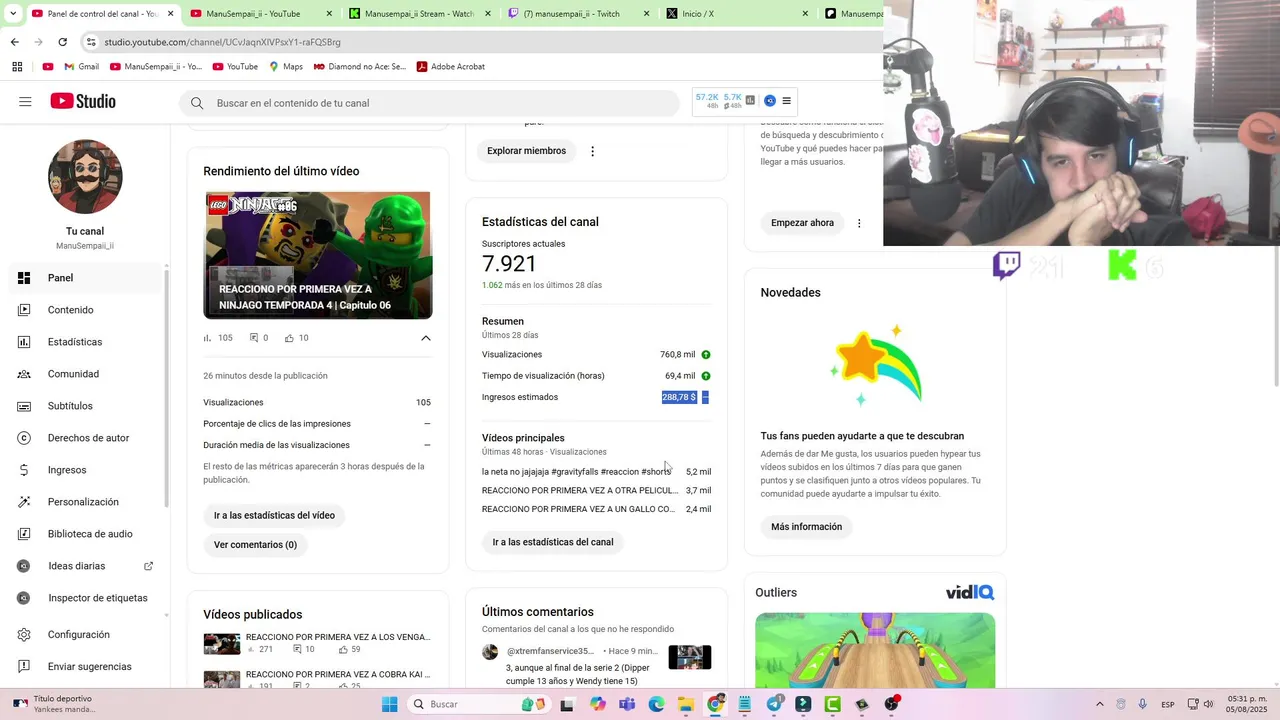
Task: Open published video 'A LOS VENGA...'
Action: 338,637
